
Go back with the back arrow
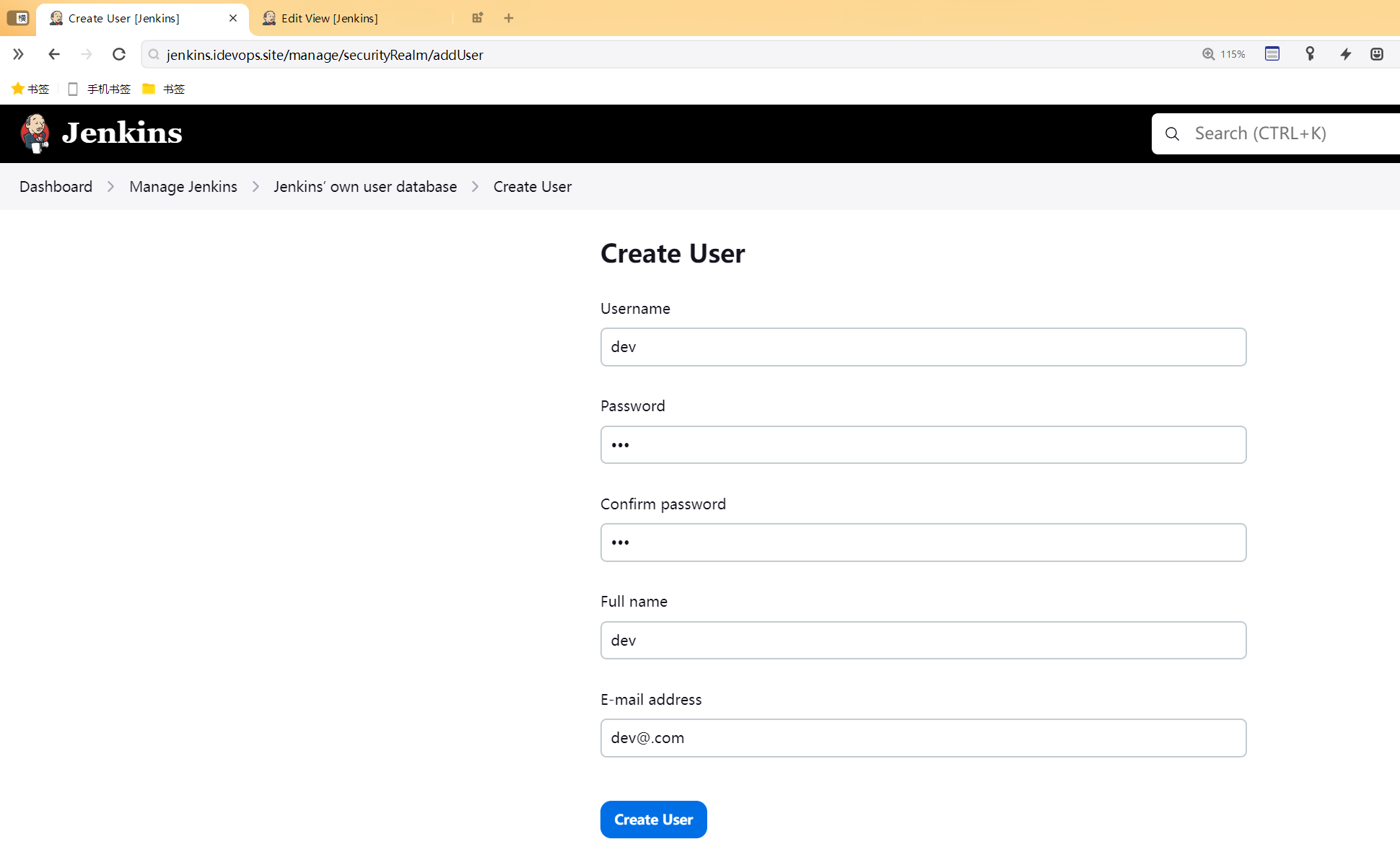click(x=54, y=54)
